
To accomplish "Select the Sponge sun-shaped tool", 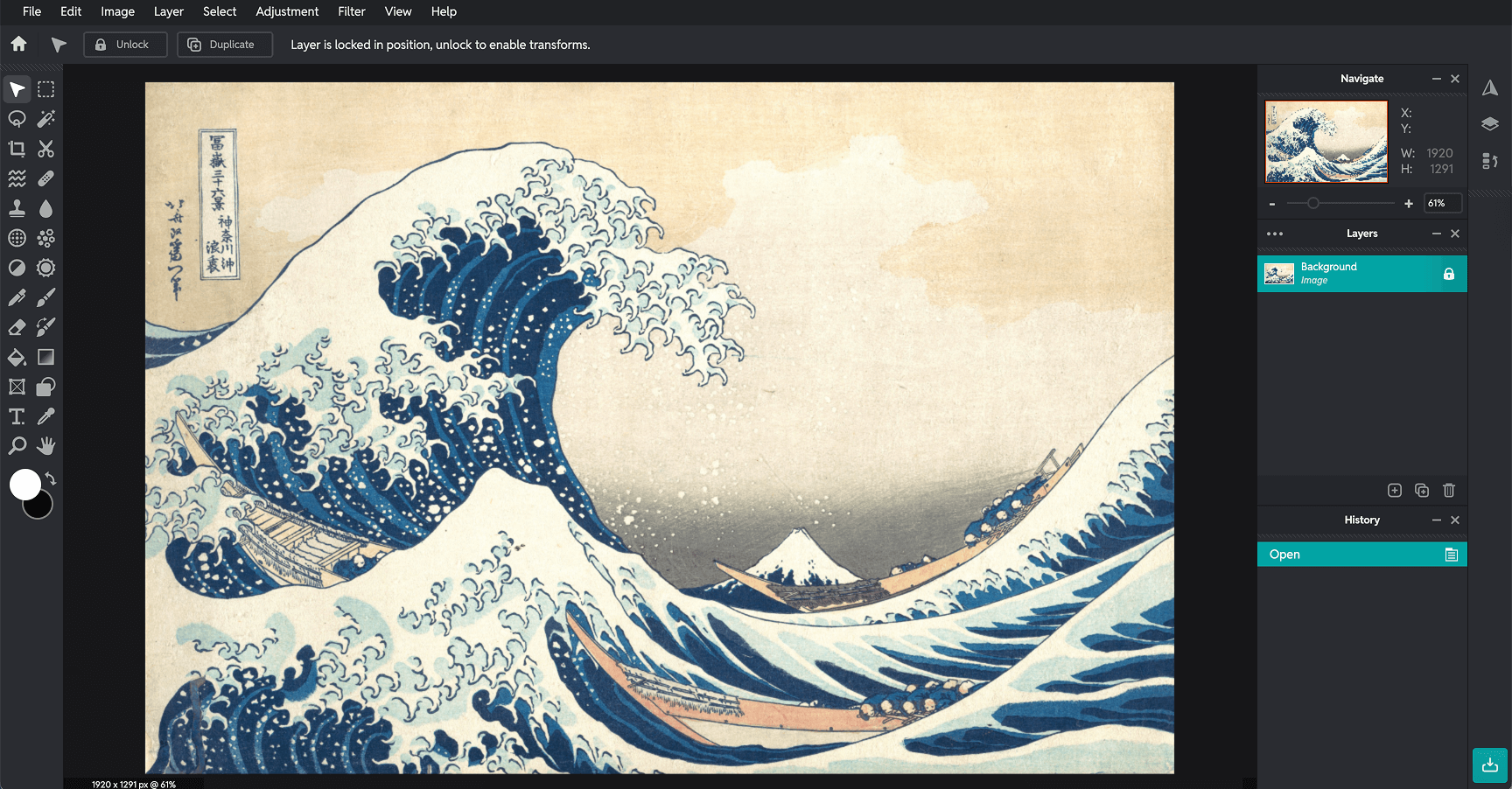I will (46, 268).
